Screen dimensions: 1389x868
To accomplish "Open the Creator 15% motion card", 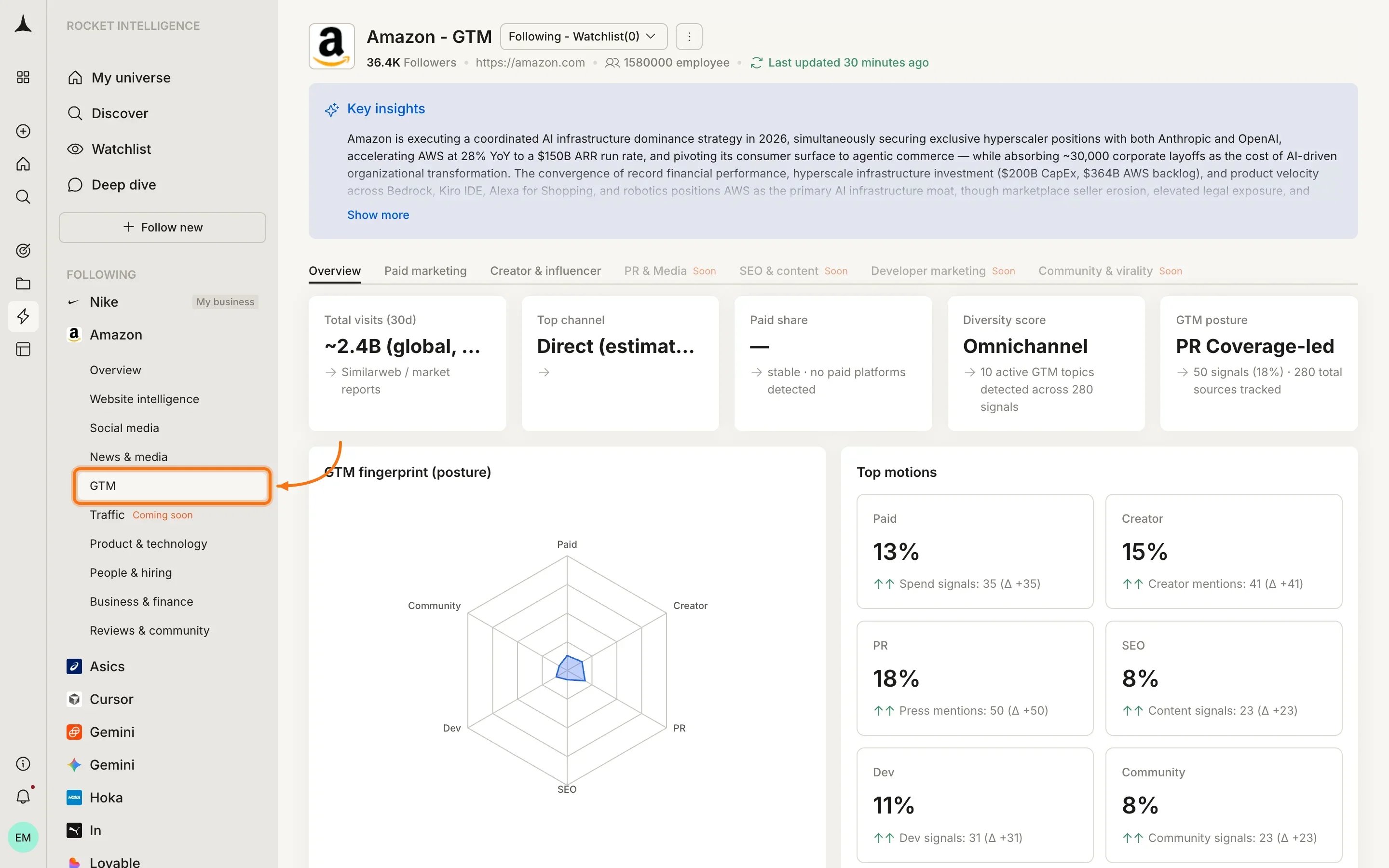I will 1224,551.
